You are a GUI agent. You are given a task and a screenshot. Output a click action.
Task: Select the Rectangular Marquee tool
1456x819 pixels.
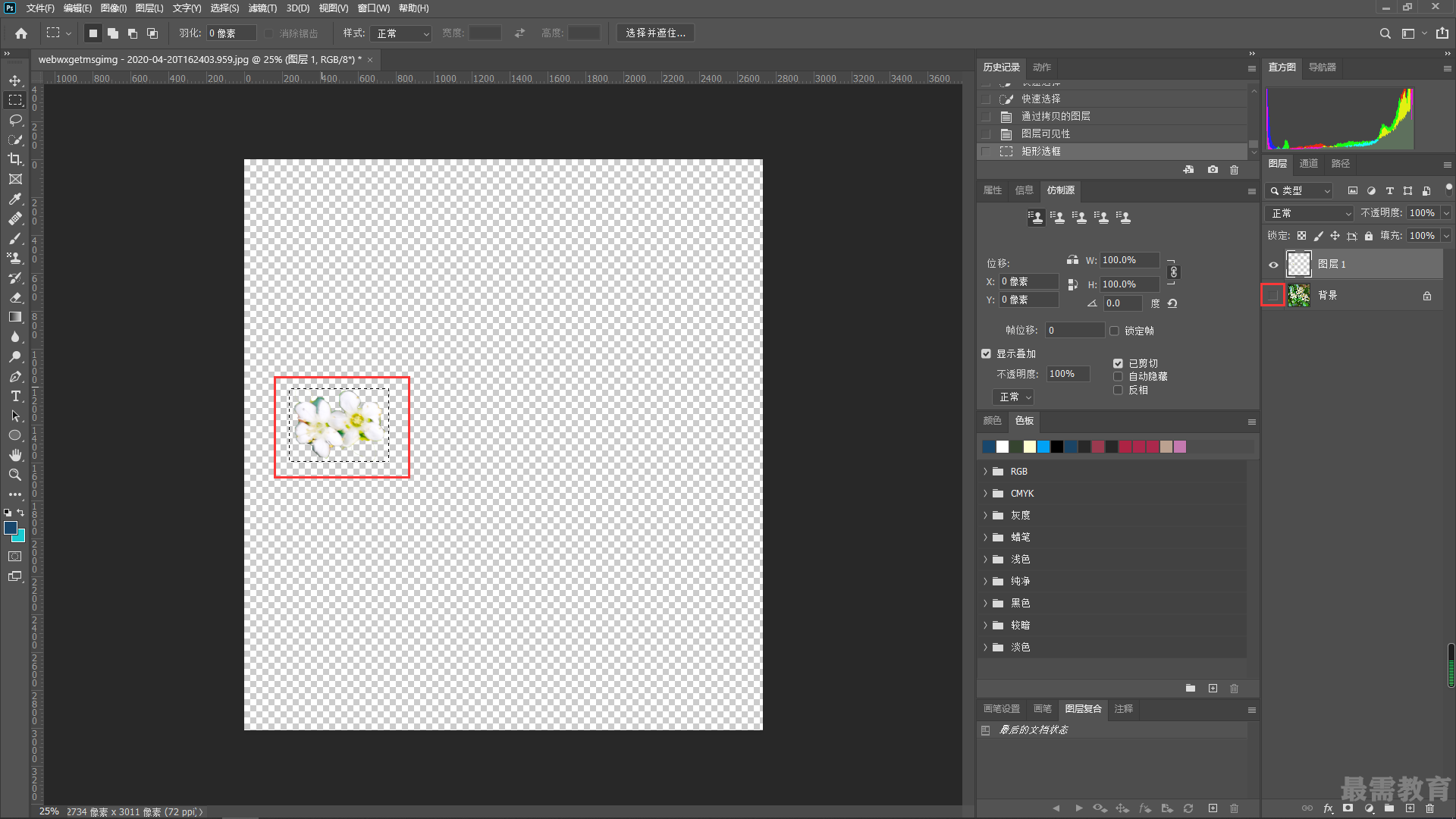click(x=15, y=100)
